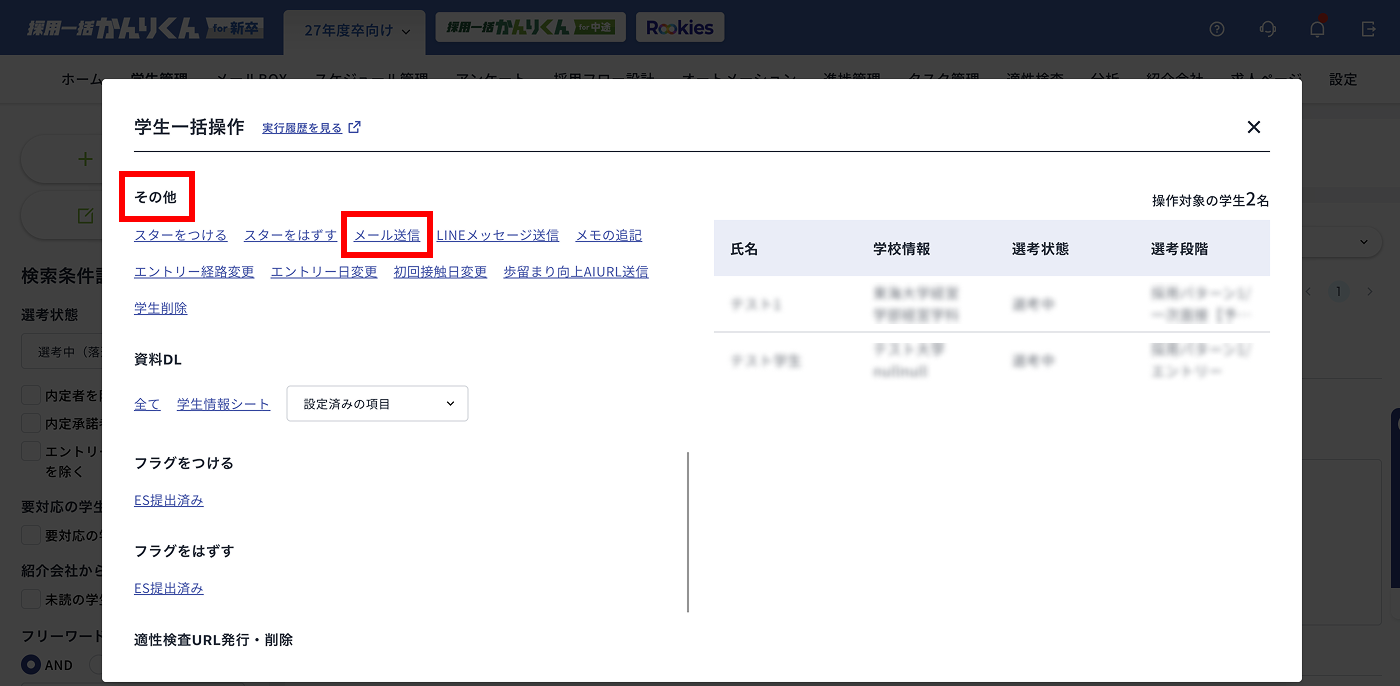Click the external link icon beside 実行履歴を見る
The image size is (1400, 686).
(x=354, y=128)
